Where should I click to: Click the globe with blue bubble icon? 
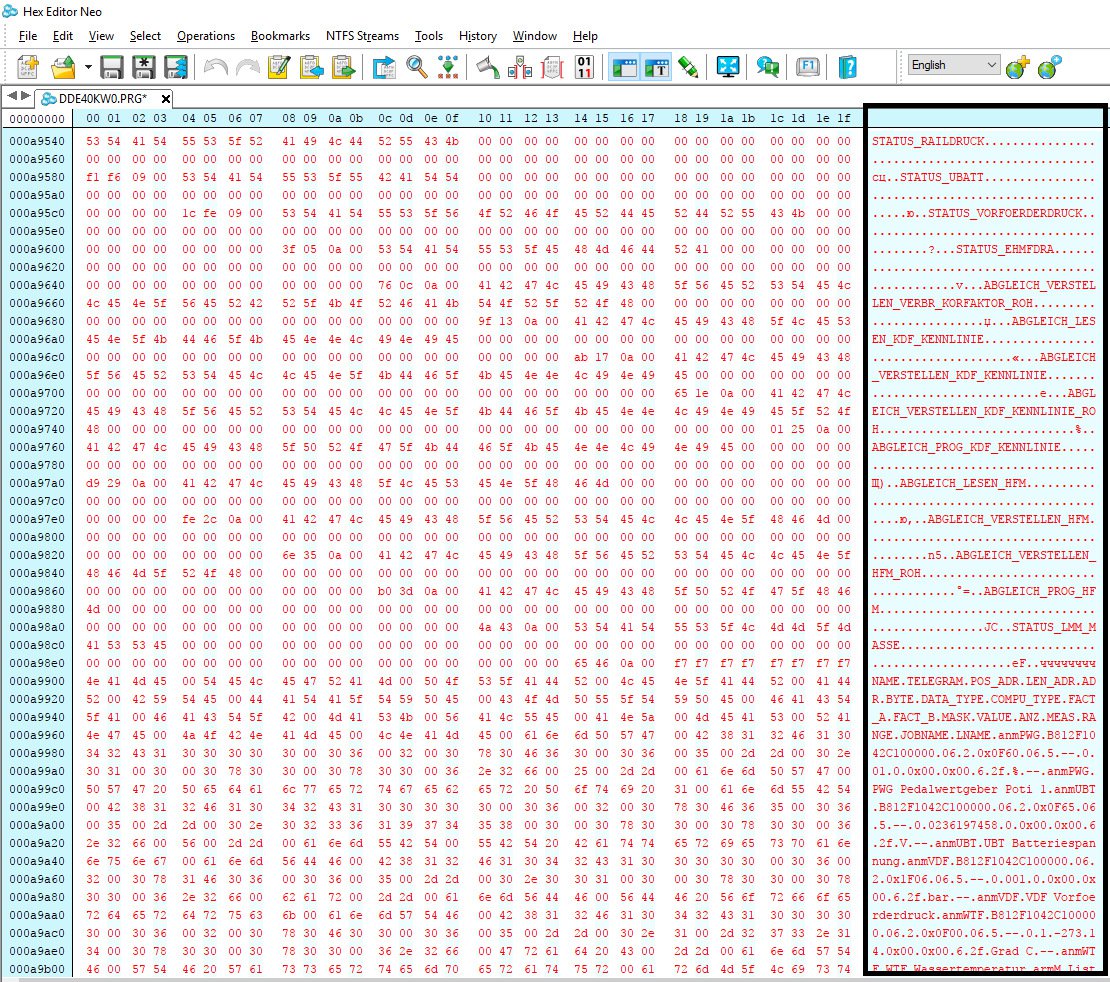click(x=1050, y=67)
